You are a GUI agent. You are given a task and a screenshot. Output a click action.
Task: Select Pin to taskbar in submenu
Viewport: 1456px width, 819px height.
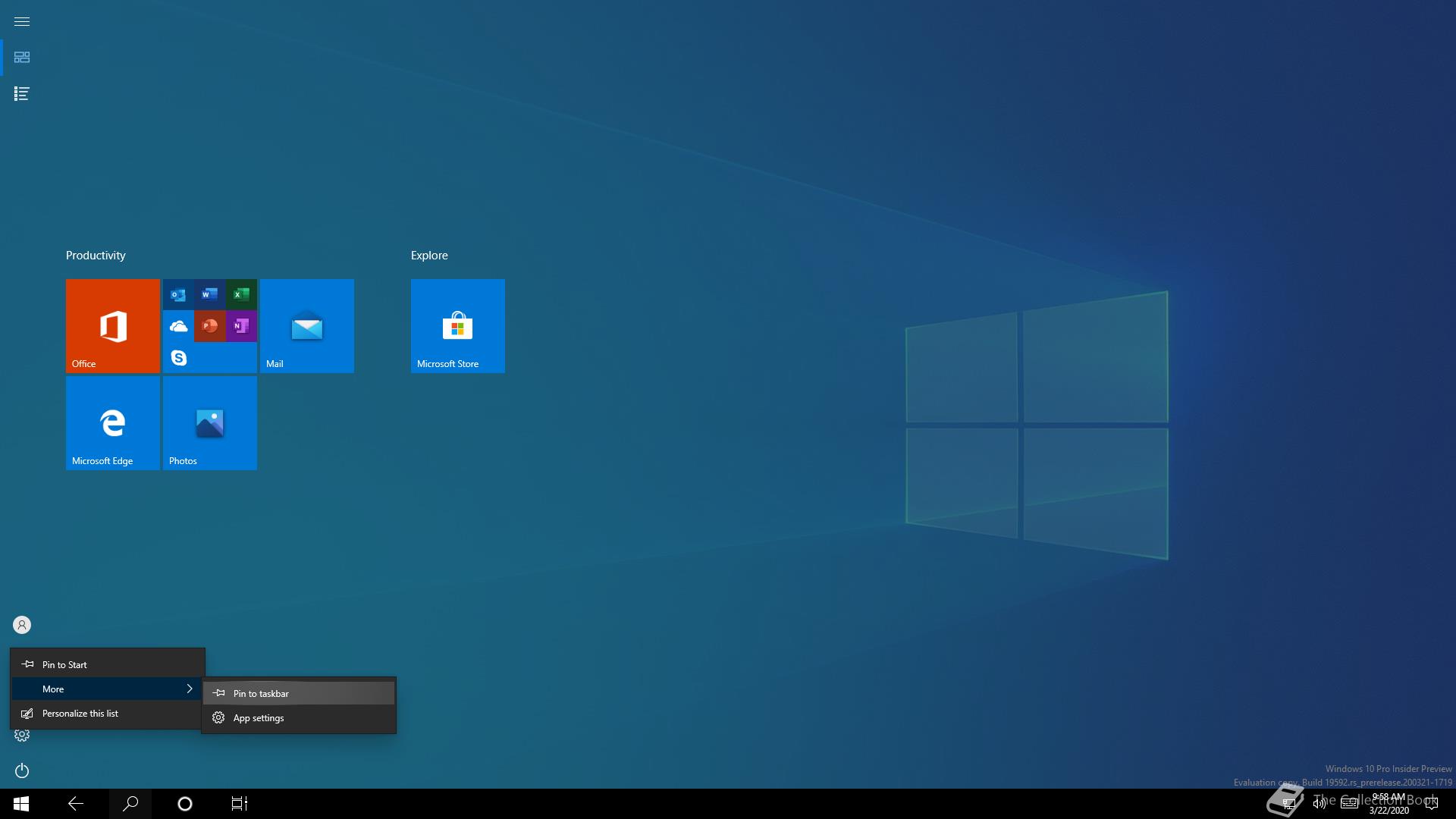[x=299, y=693]
